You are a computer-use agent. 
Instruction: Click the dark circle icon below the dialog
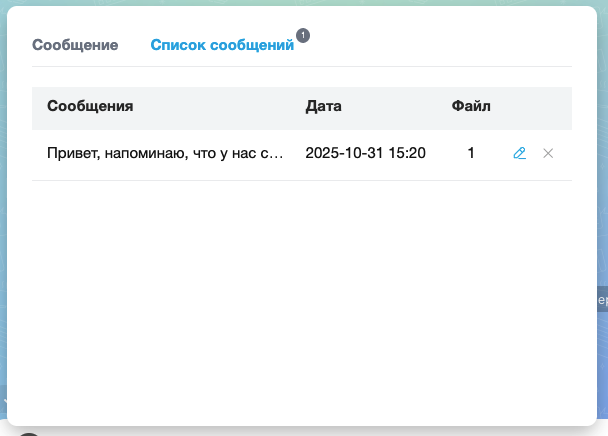(x=29, y=434)
